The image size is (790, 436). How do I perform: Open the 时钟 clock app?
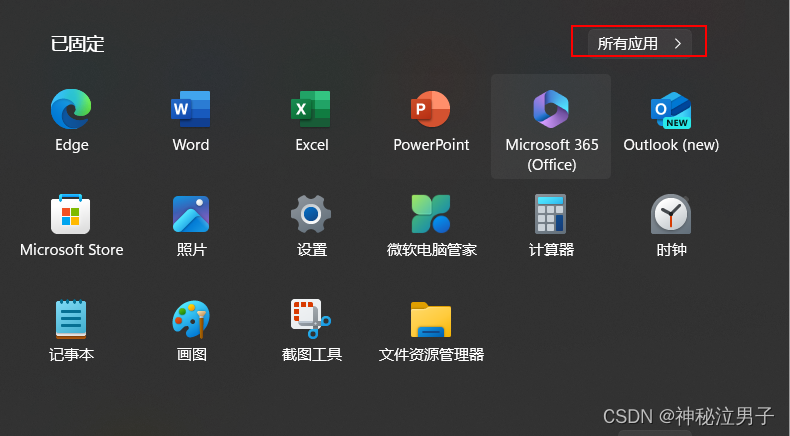(x=671, y=214)
